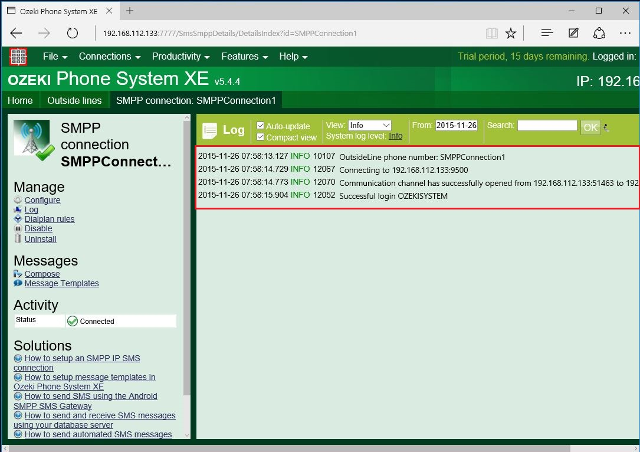
Task: Open the reading view book icon
Action: click(492, 33)
